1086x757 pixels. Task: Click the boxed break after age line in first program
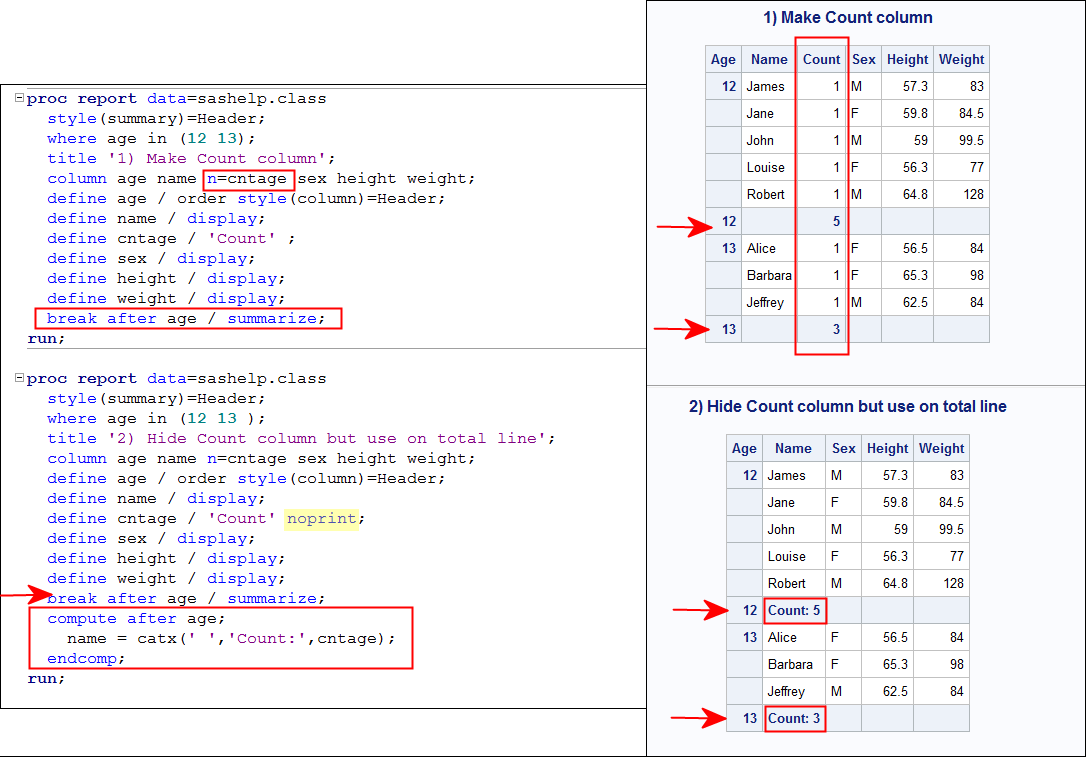click(x=186, y=319)
